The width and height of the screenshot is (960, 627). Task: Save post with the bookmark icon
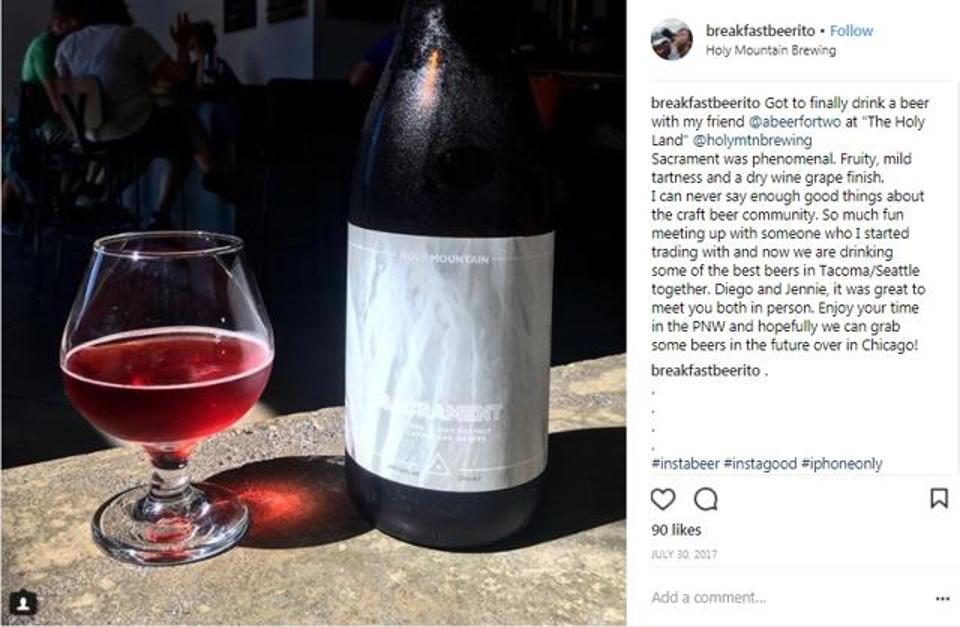(x=939, y=498)
